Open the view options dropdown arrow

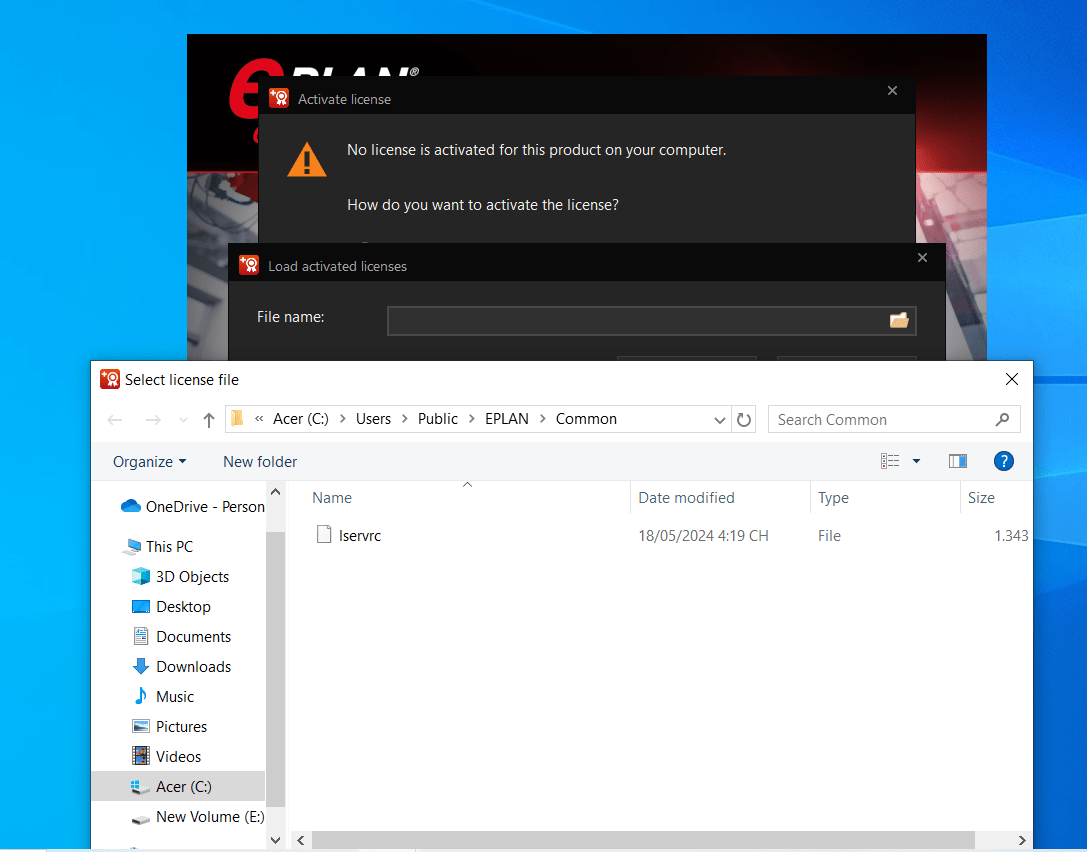(916, 461)
